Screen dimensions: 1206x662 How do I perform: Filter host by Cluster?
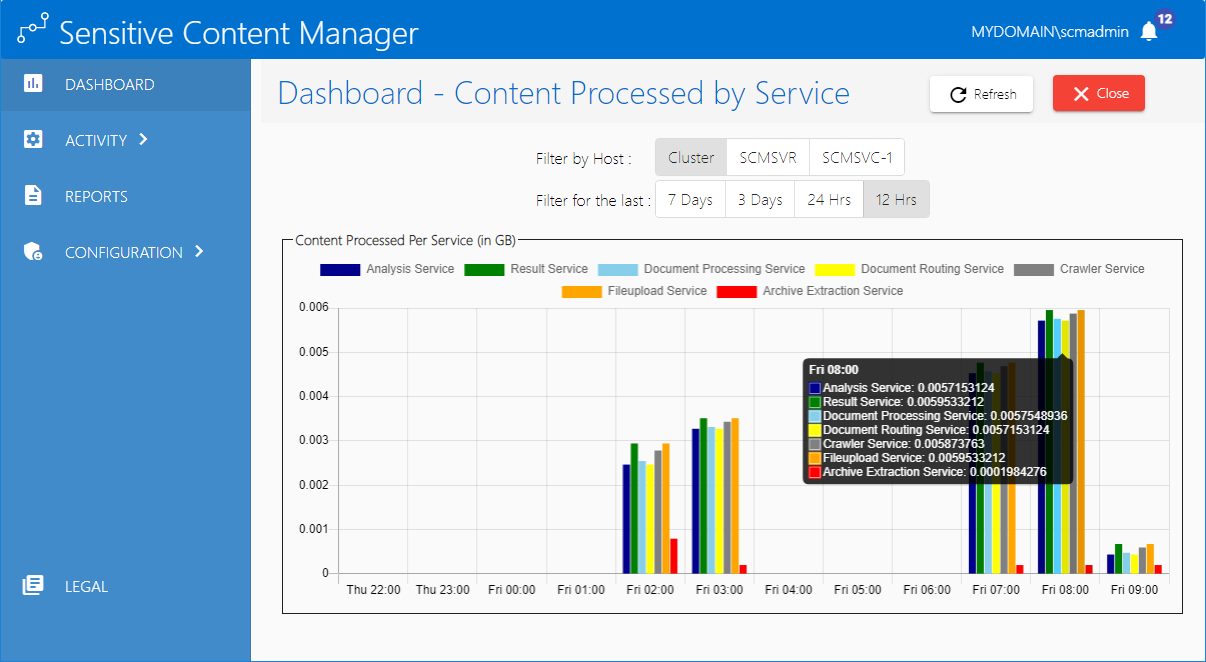[x=691, y=157]
